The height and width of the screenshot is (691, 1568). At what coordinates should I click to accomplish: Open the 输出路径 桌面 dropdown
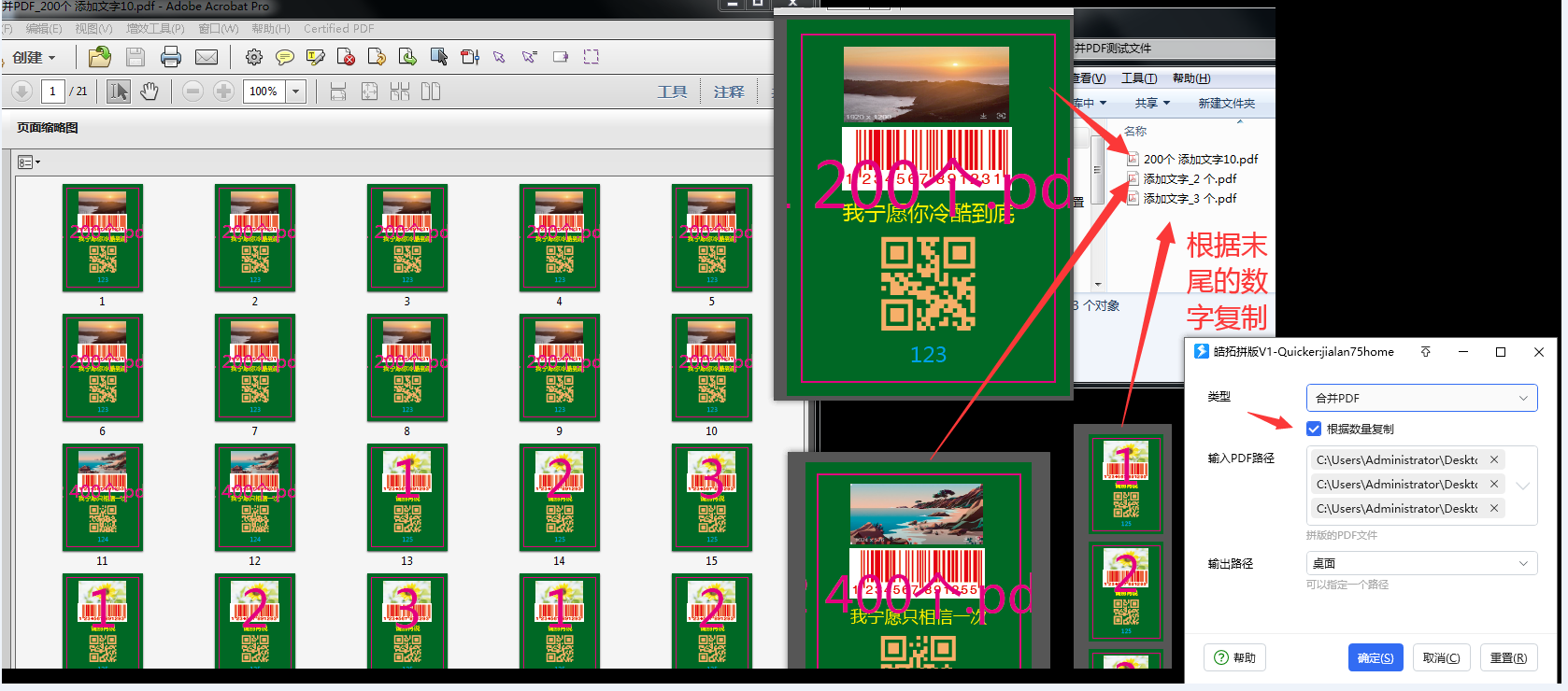coord(1421,563)
